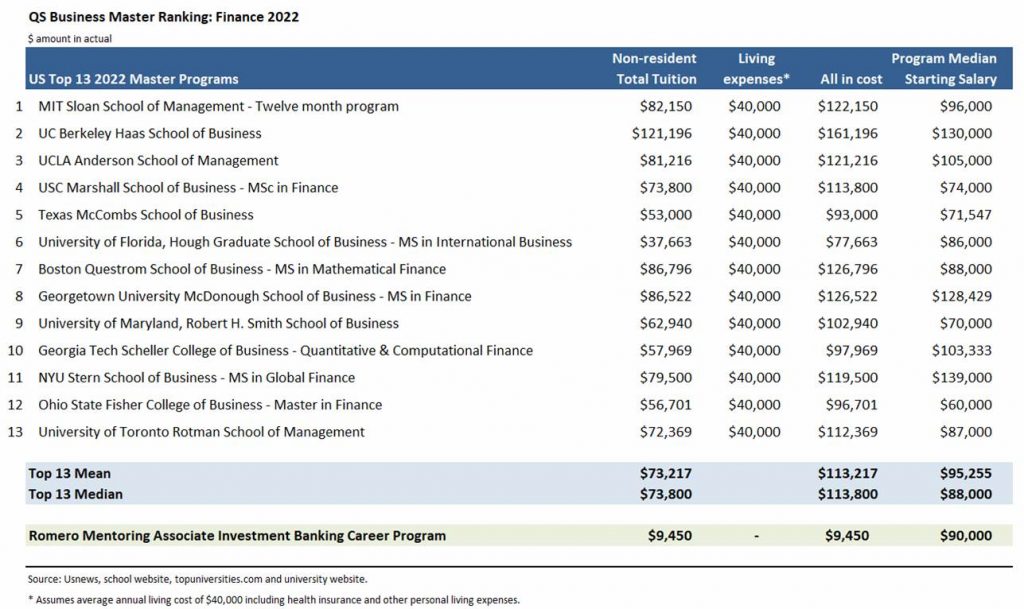Select UC Berkeley starting salary $130,000
Image resolution: width=1024 pixels, height=609 pixels.
[962, 133]
